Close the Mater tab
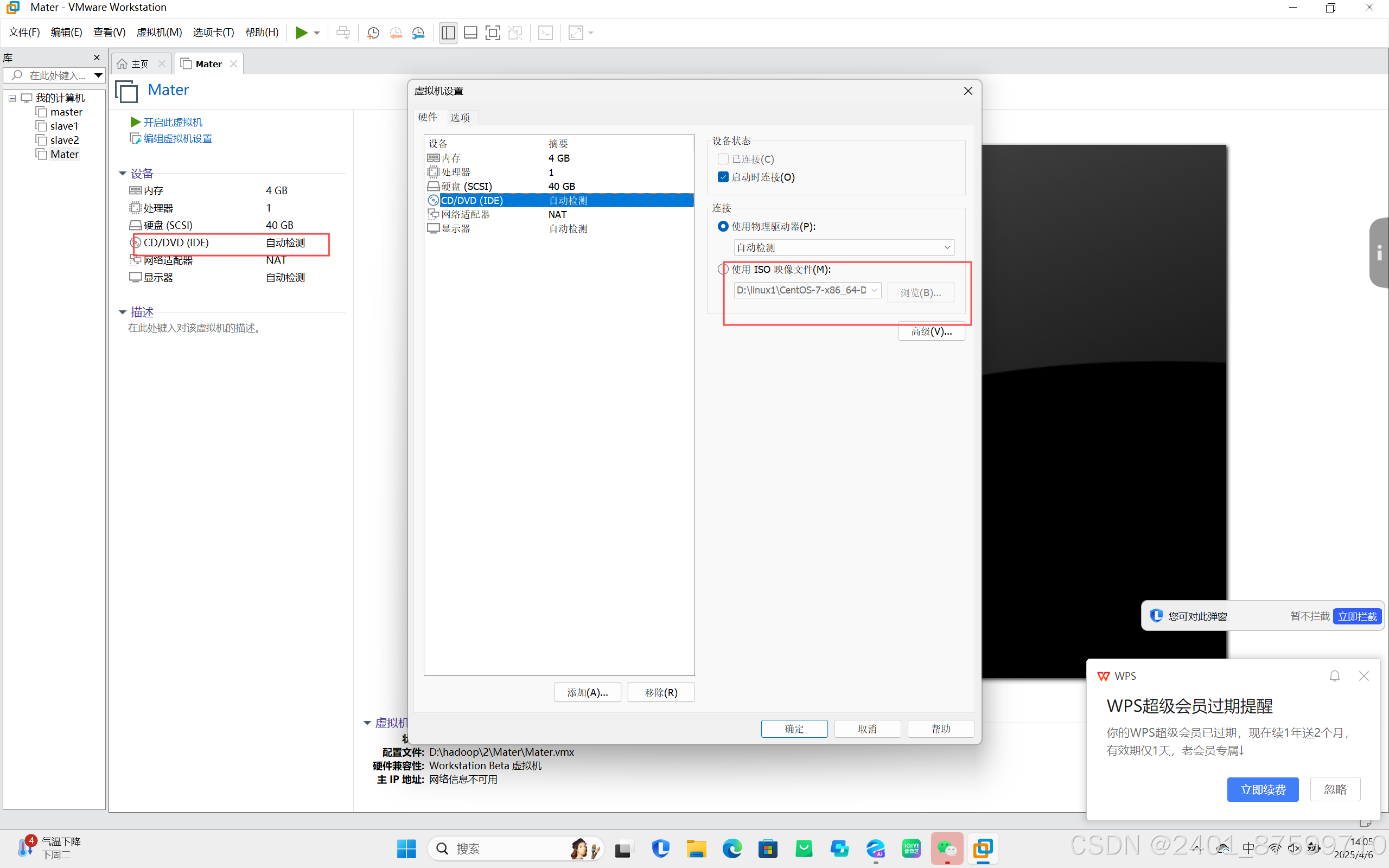Screen dimensions: 1389x868 click(234, 63)
